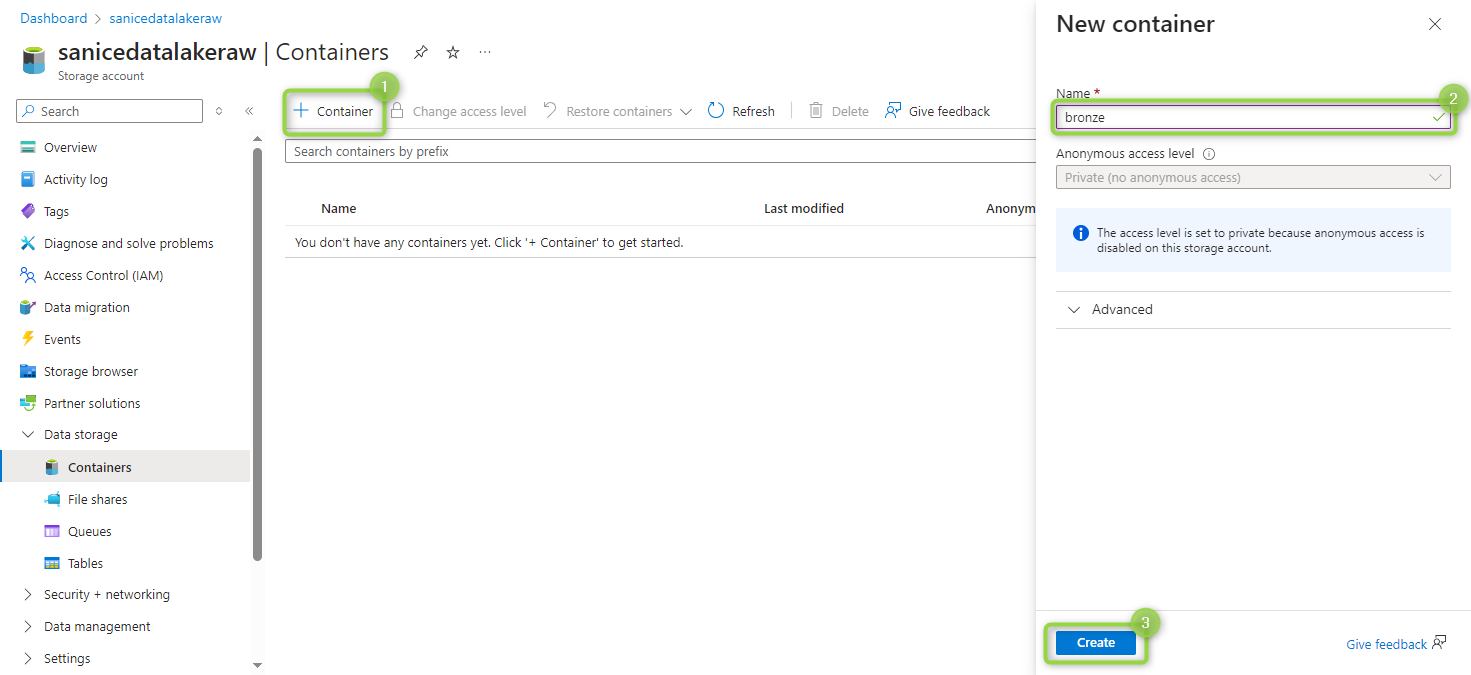Click the Create button

tap(1096, 643)
